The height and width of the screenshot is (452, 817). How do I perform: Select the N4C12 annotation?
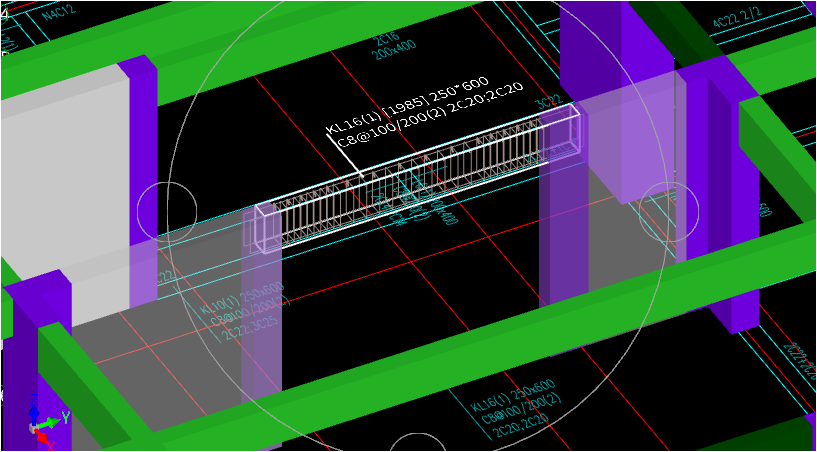(59, 12)
